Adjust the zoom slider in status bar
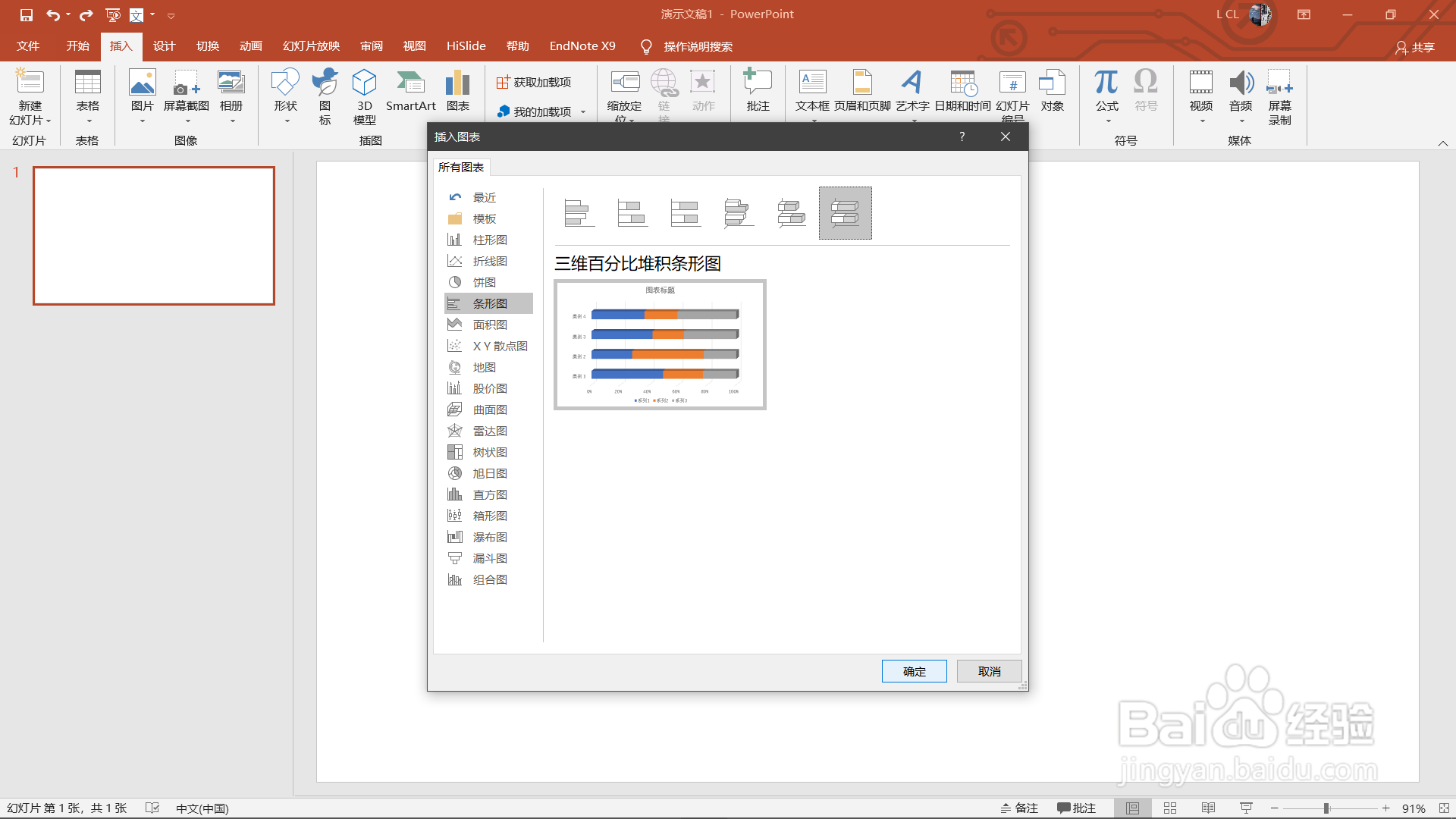 pyautogui.click(x=1326, y=808)
